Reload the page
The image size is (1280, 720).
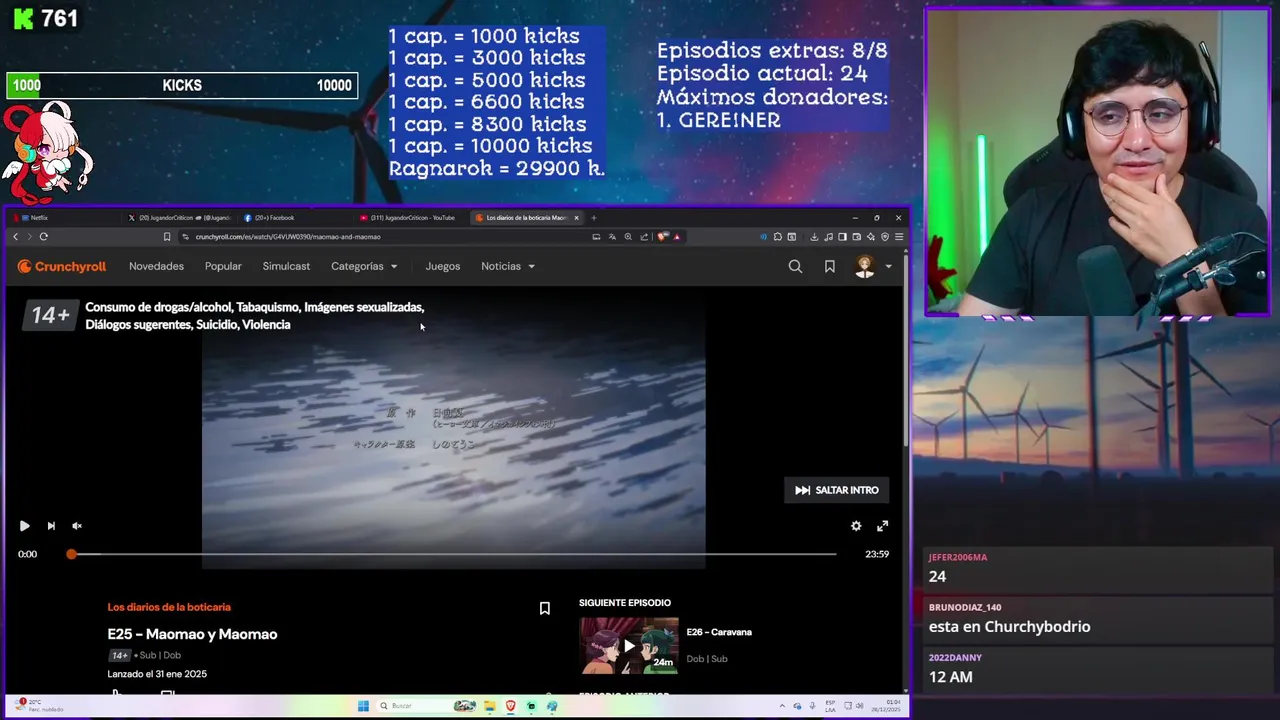pyautogui.click(x=44, y=237)
